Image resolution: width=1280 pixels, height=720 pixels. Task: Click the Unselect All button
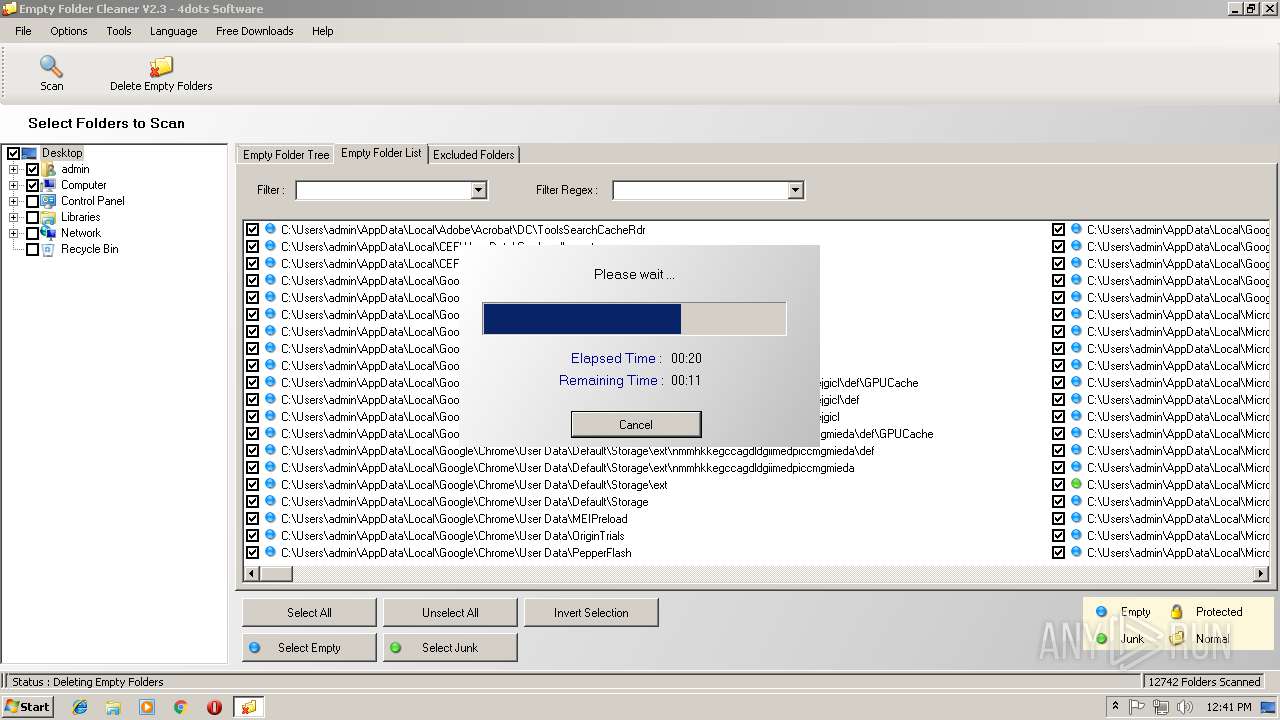[450, 612]
